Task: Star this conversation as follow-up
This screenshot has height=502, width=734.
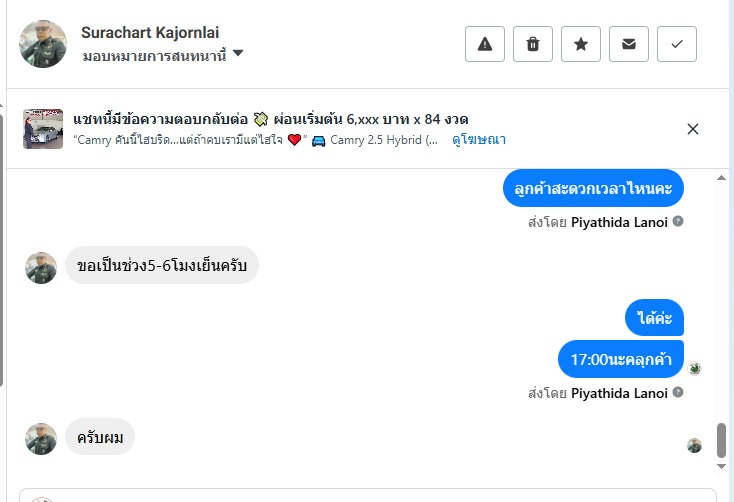Action: [x=581, y=44]
